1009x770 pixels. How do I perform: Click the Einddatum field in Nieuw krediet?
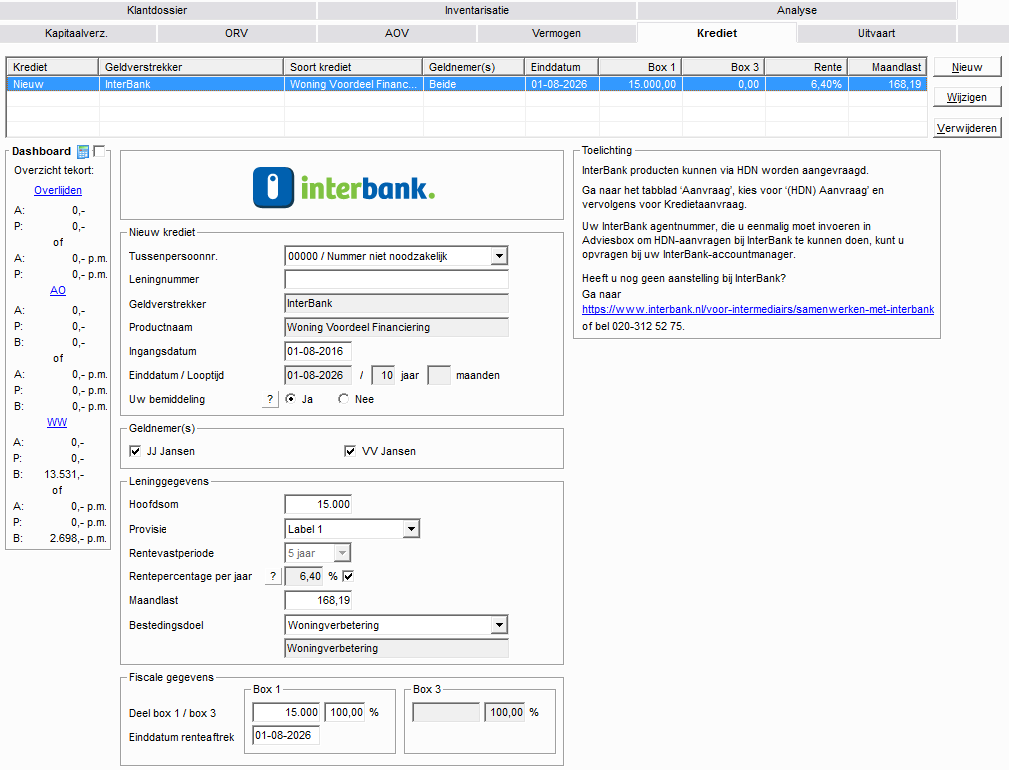click(318, 375)
